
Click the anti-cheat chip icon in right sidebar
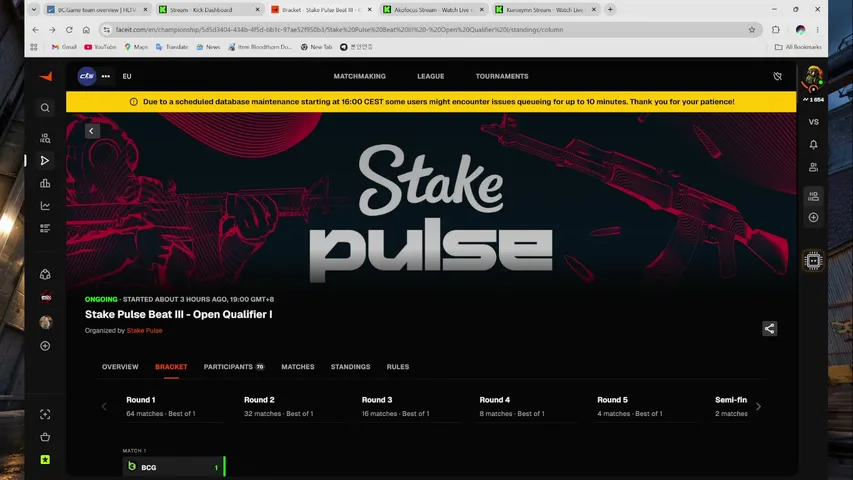(813, 261)
